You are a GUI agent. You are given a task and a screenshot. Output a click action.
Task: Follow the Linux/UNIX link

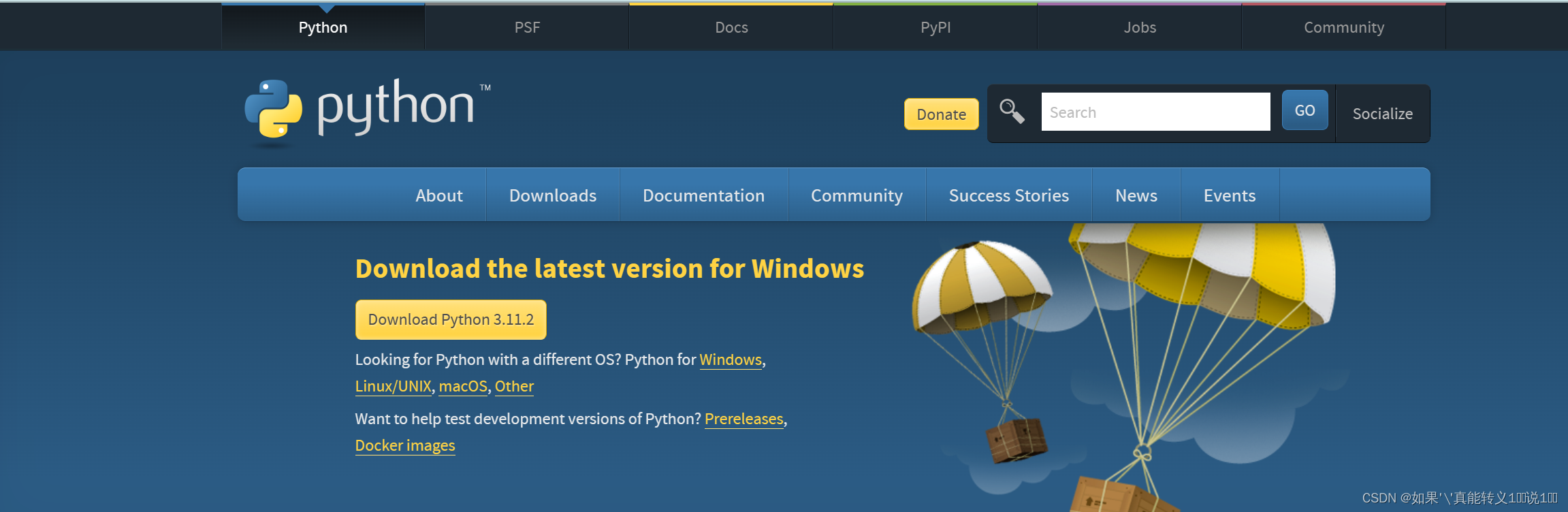(394, 386)
